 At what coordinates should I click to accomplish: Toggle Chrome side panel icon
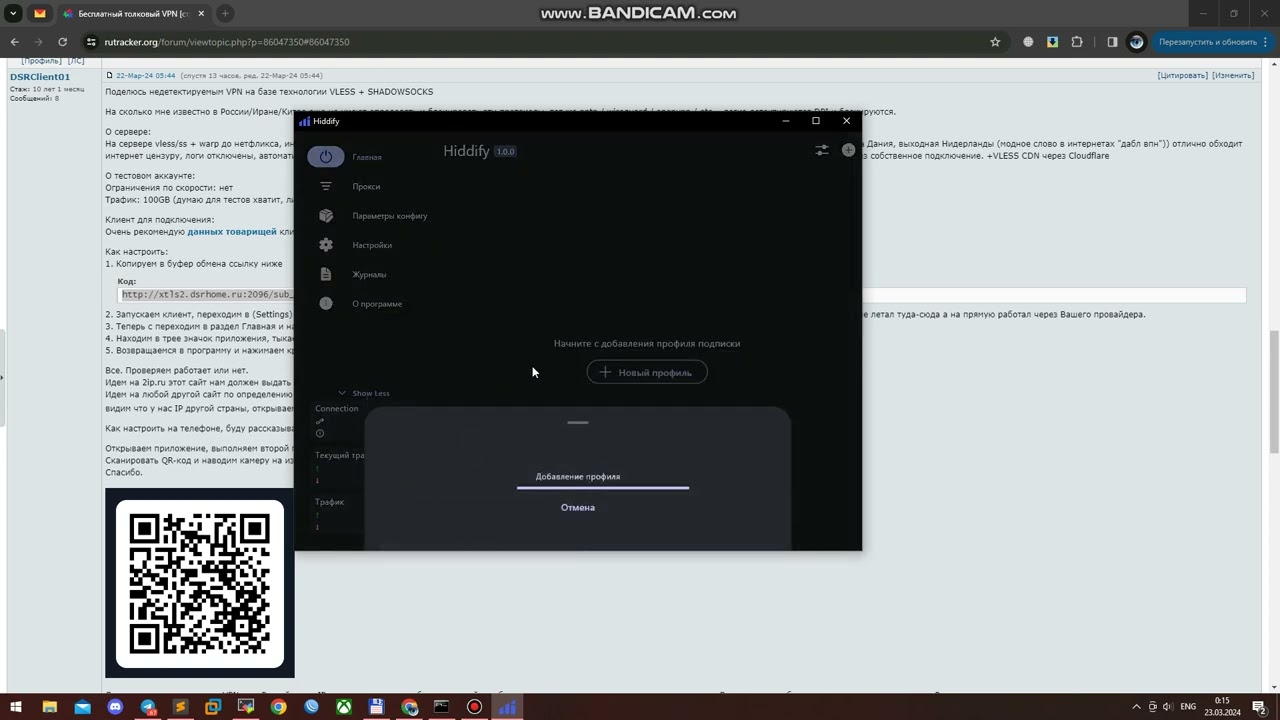1112,42
